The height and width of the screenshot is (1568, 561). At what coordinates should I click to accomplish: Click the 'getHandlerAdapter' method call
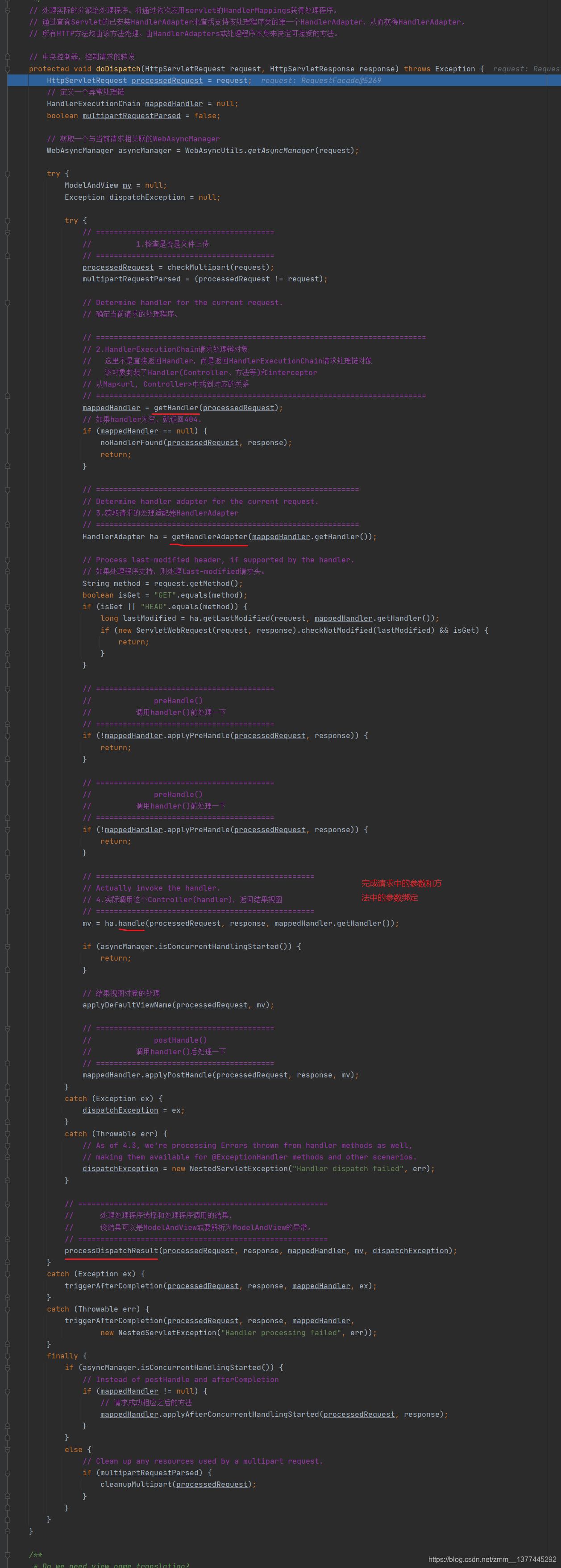coord(209,536)
